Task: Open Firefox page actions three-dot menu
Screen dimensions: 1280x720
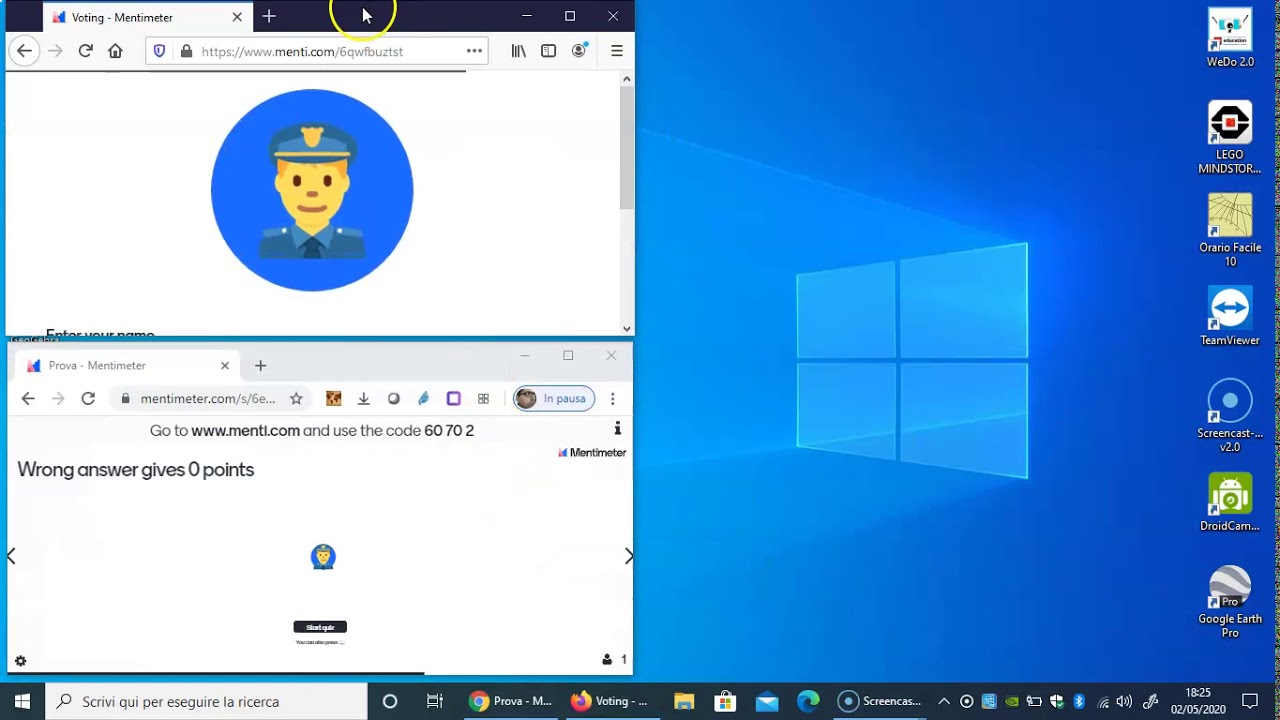Action: click(x=474, y=51)
